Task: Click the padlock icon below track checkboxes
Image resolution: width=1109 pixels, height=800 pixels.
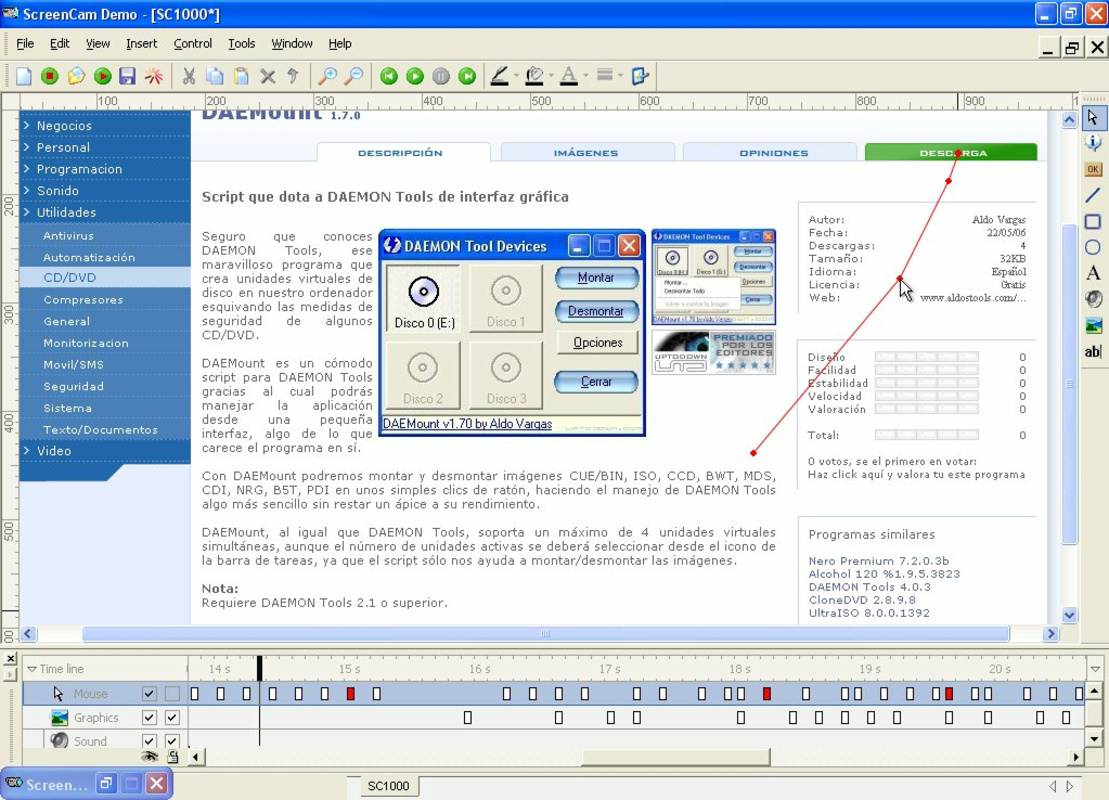Action: (x=173, y=757)
